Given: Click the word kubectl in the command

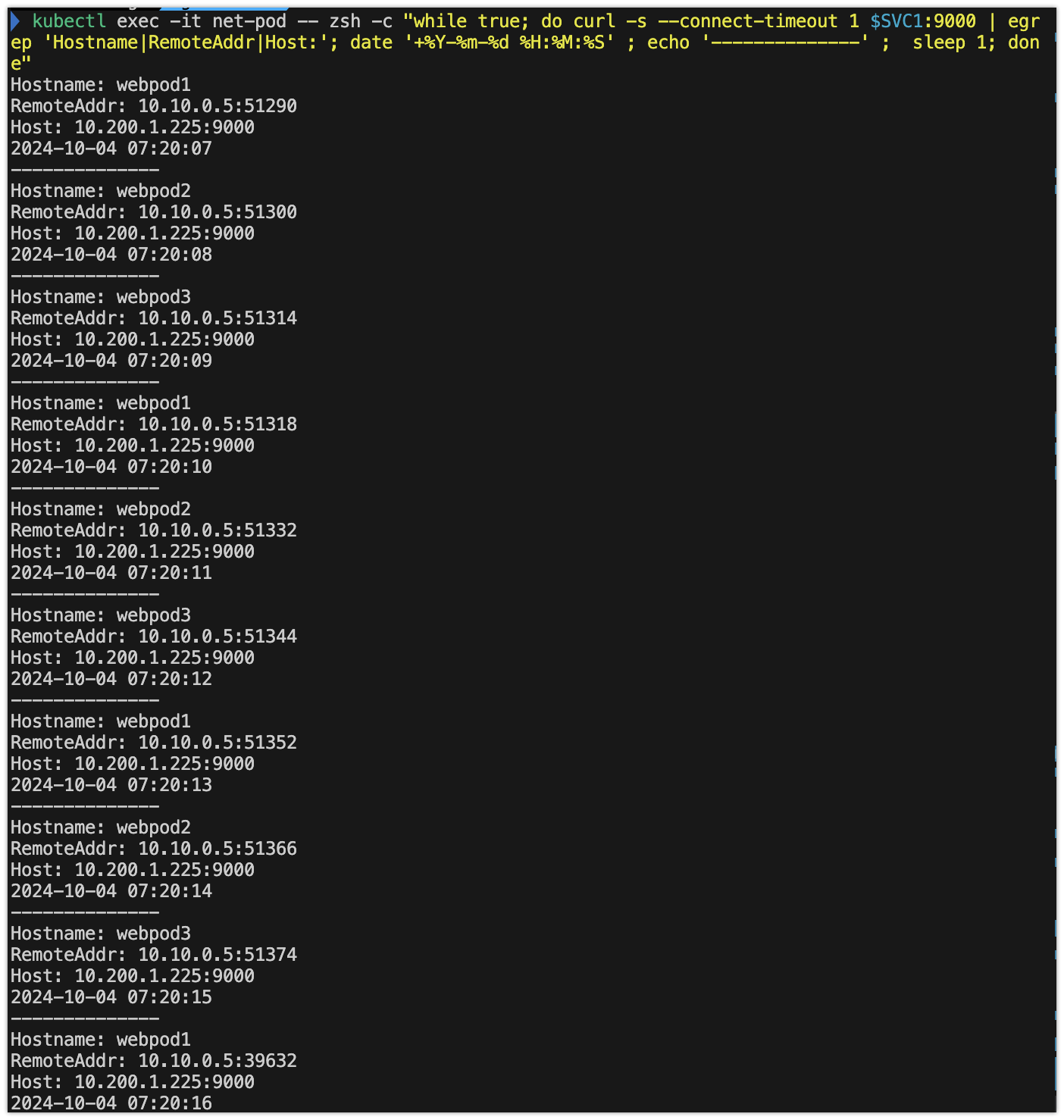Looking at the screenshot, I should coord(69,21).
